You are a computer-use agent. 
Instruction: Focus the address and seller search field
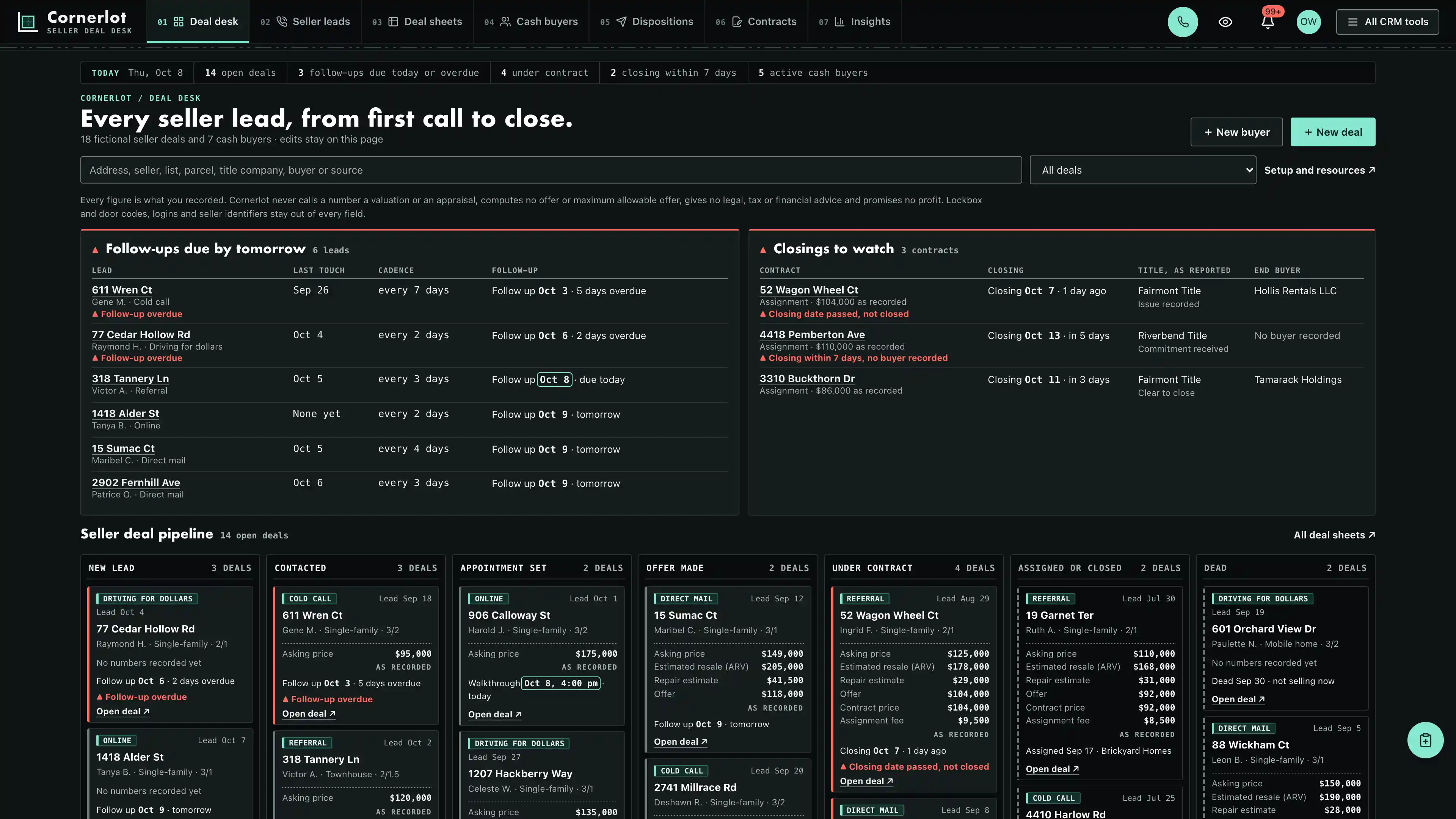(551, 170)
